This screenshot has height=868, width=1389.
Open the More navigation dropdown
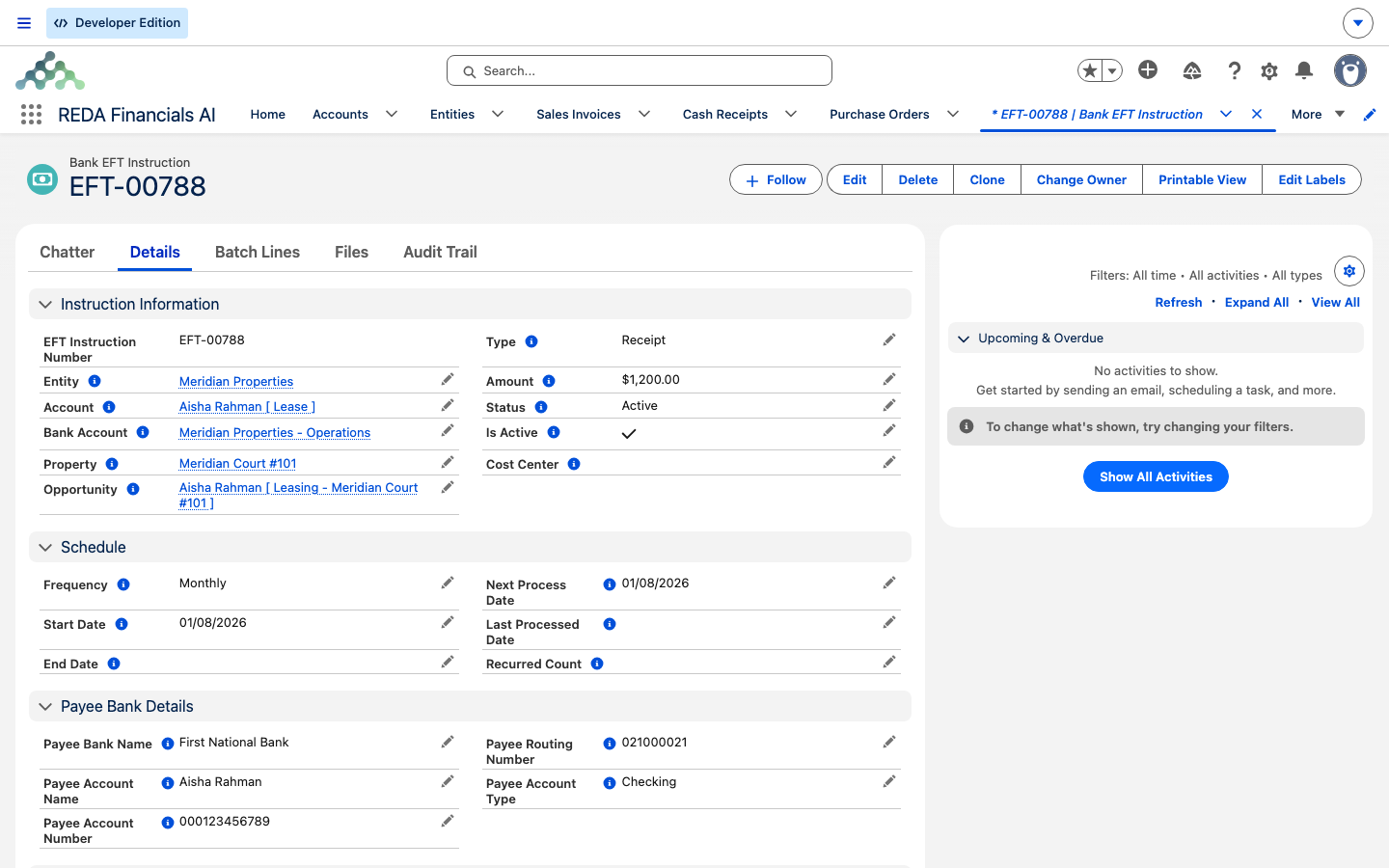point(1318,114)
